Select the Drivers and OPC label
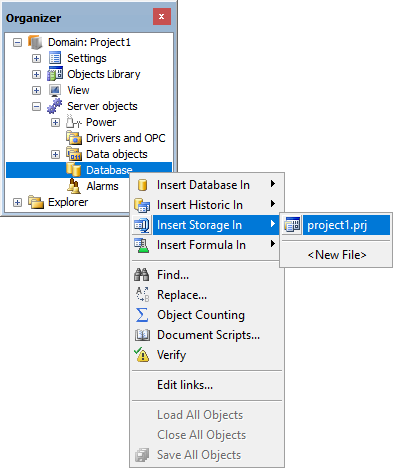Image resolution: width=393 pixels, height=468 pixels. [125, 138]
